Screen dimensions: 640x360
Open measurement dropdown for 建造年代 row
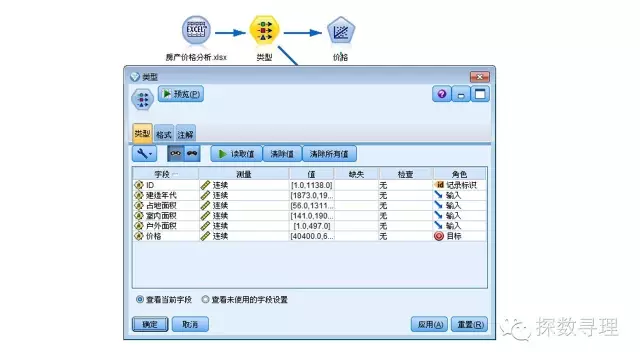[x=244, y=195]
